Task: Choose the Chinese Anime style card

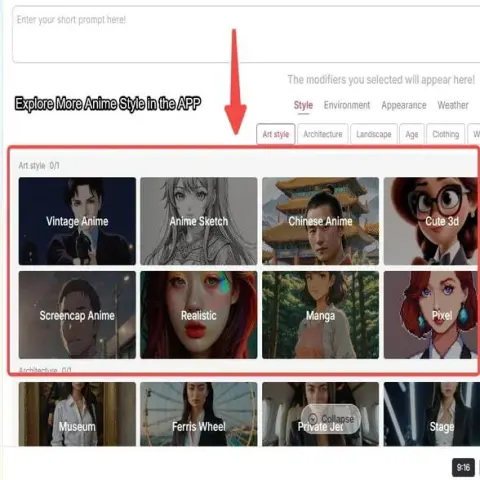Action: [x=320, y=221]
